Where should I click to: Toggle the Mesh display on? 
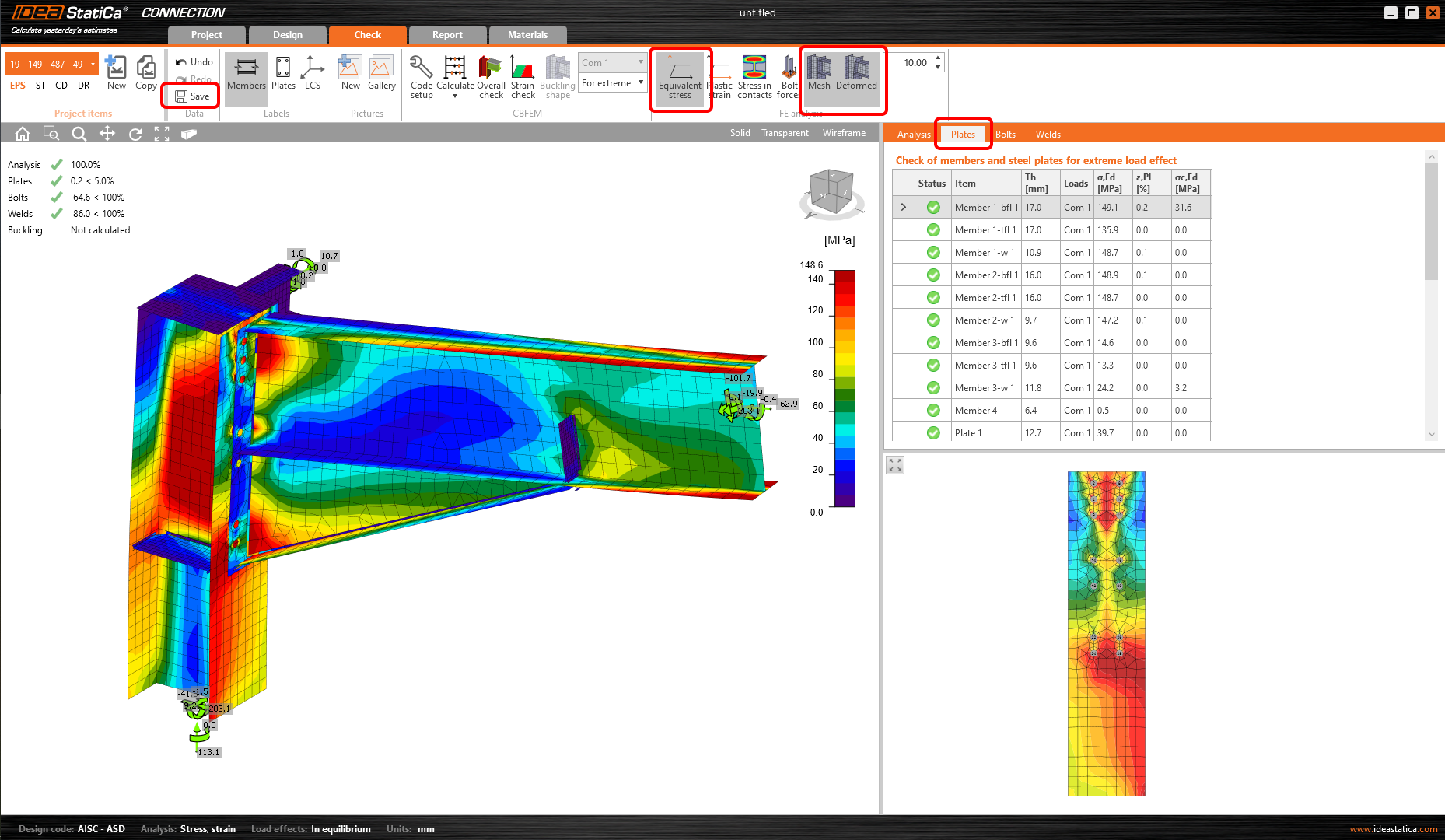coord(819,75)
